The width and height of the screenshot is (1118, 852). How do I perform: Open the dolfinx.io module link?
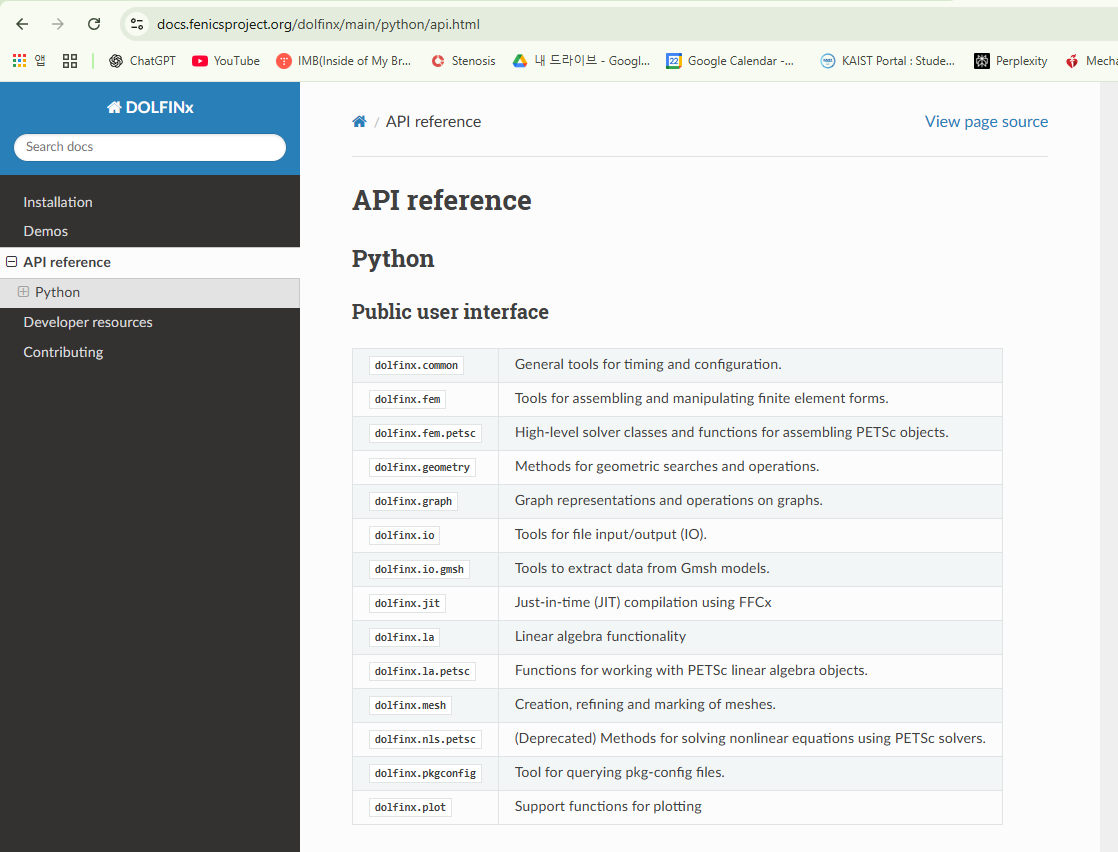coord(404,535)
